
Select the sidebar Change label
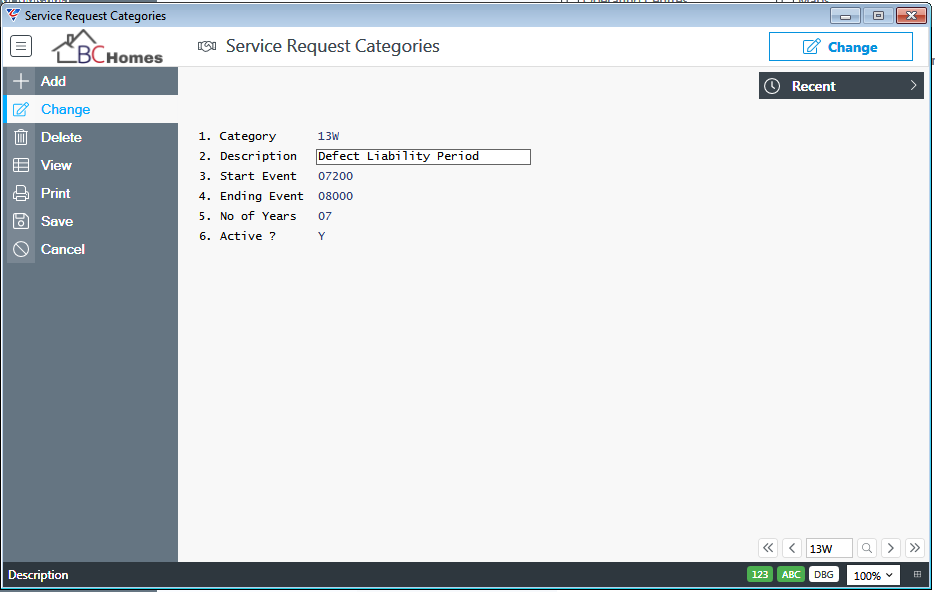[x=66, y=109]
